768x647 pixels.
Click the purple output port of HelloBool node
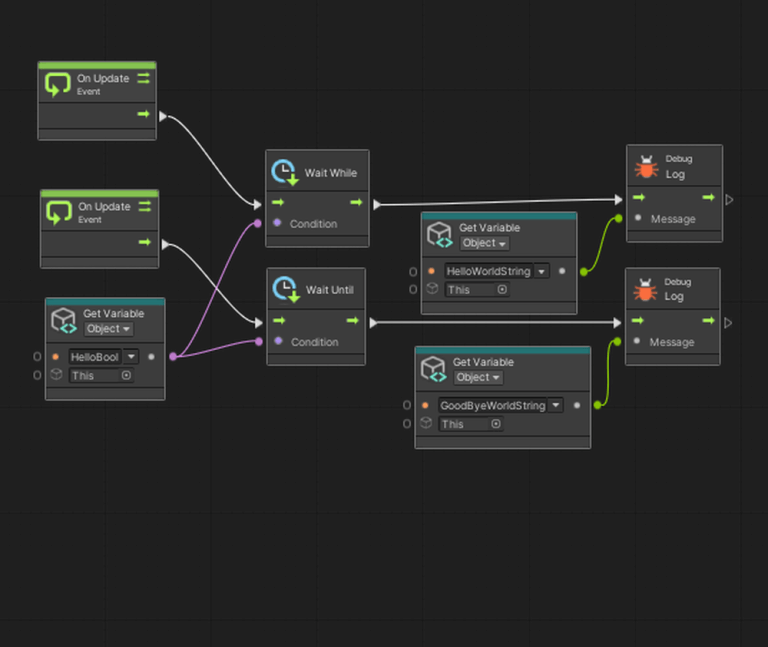[x=172, y=356]
